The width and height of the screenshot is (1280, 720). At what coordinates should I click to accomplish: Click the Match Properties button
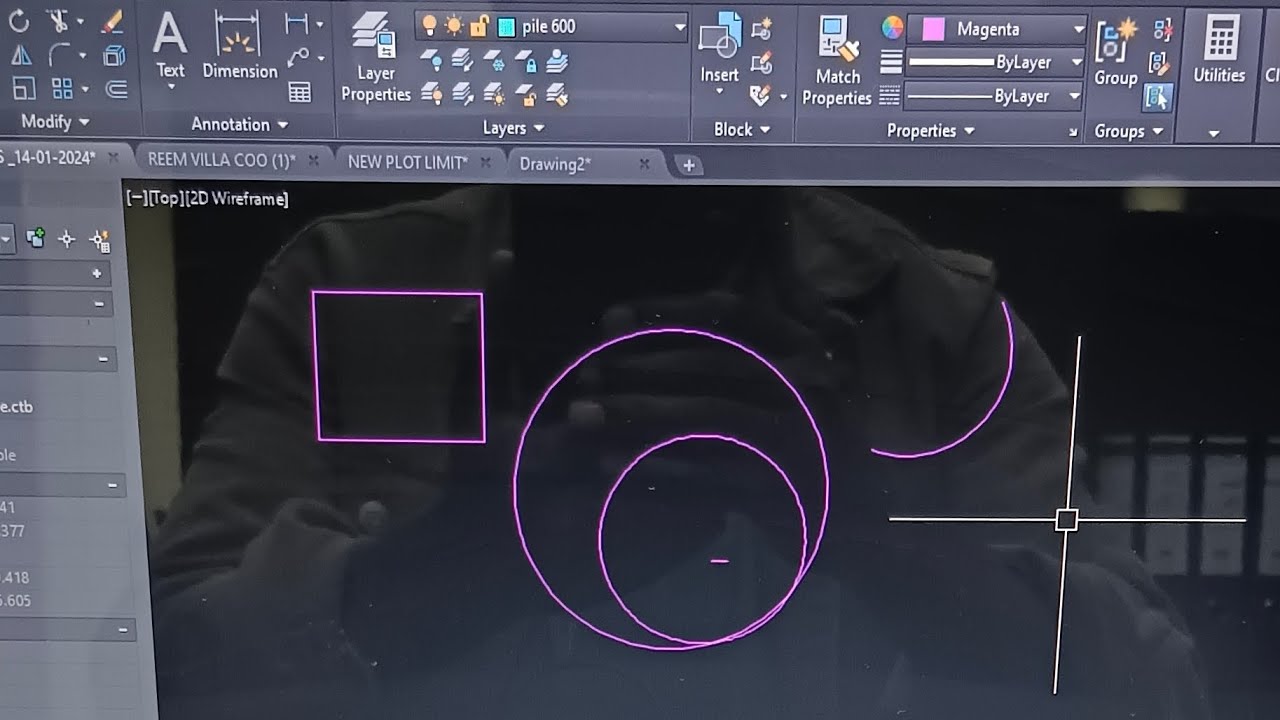click(x=837, y=61)
